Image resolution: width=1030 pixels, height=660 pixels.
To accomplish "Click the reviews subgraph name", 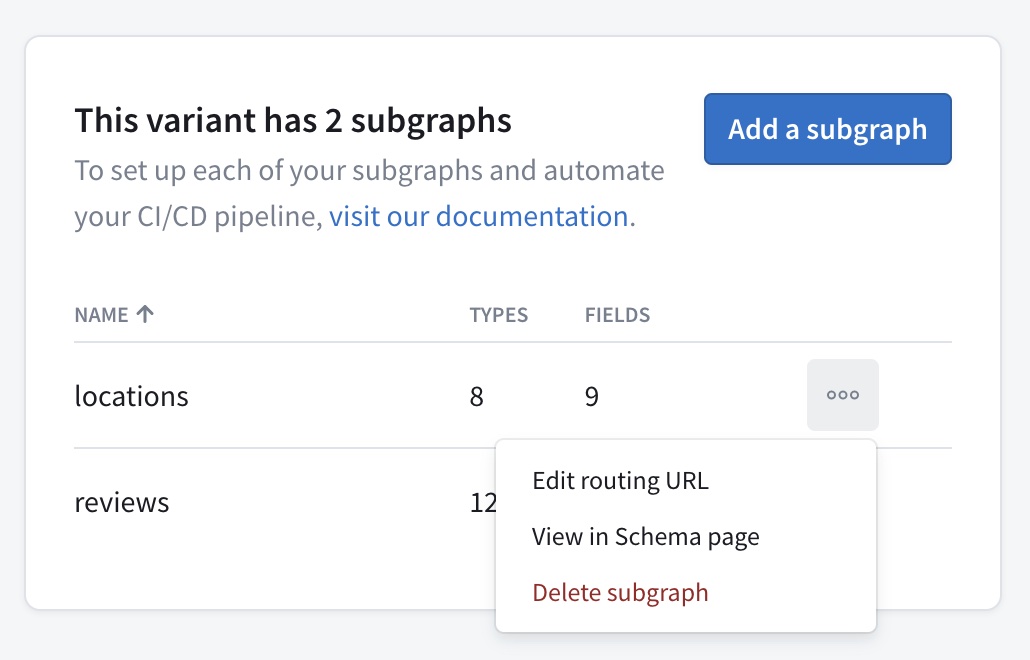I will coord(121,502).
